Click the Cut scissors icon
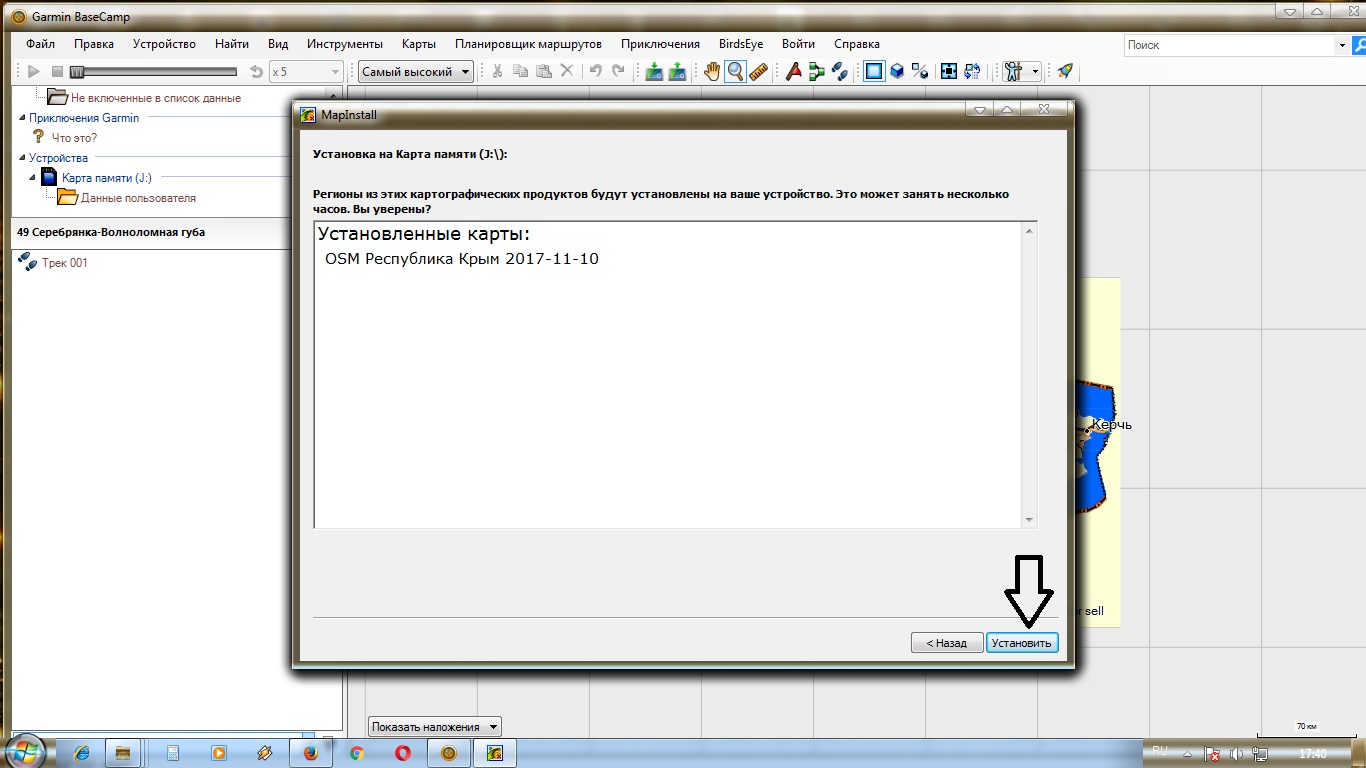The width and height of the screenshot is (1366, 768). [495, 71]
